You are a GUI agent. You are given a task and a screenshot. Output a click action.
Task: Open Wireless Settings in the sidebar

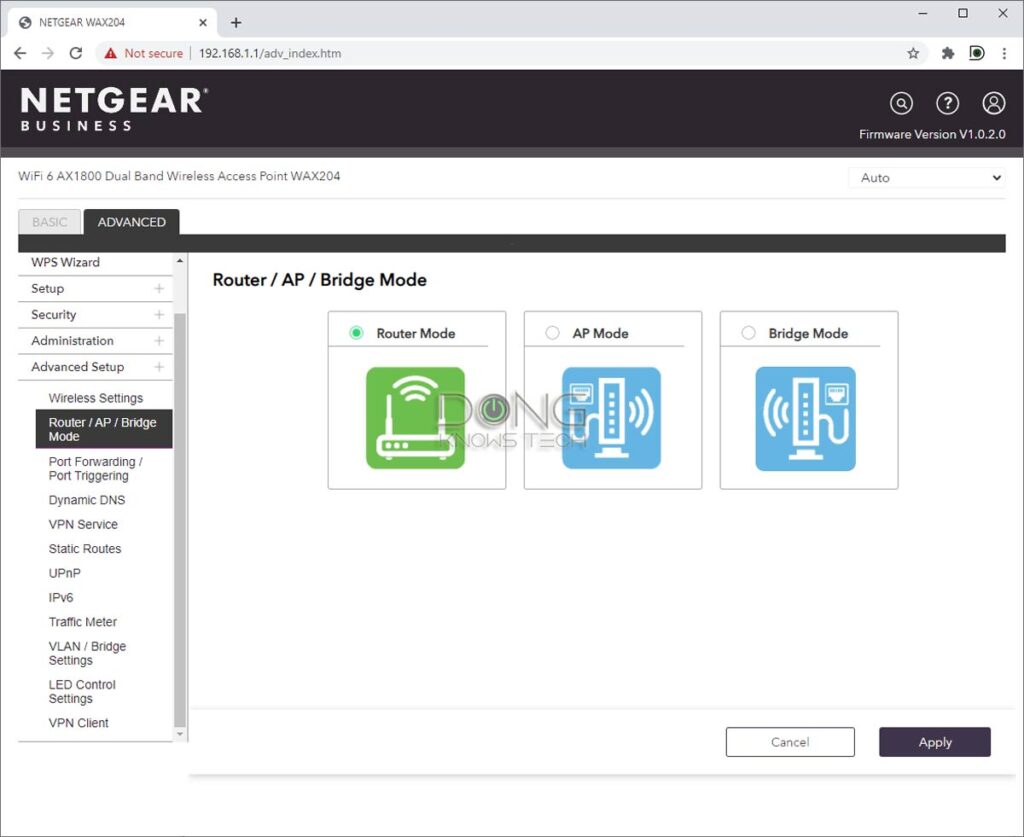point(95,398)
